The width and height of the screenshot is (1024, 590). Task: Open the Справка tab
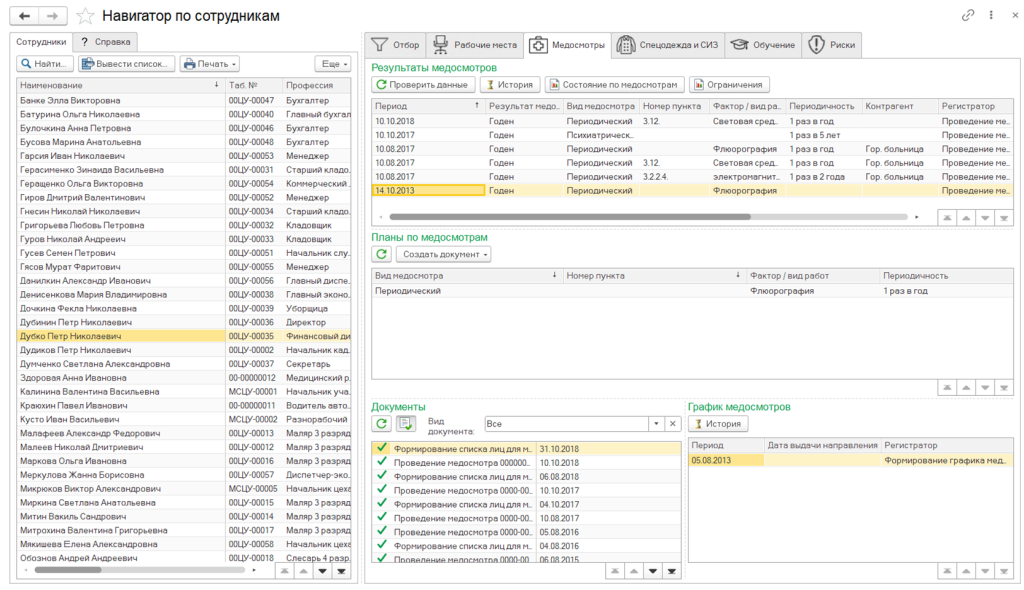[106, 42]
